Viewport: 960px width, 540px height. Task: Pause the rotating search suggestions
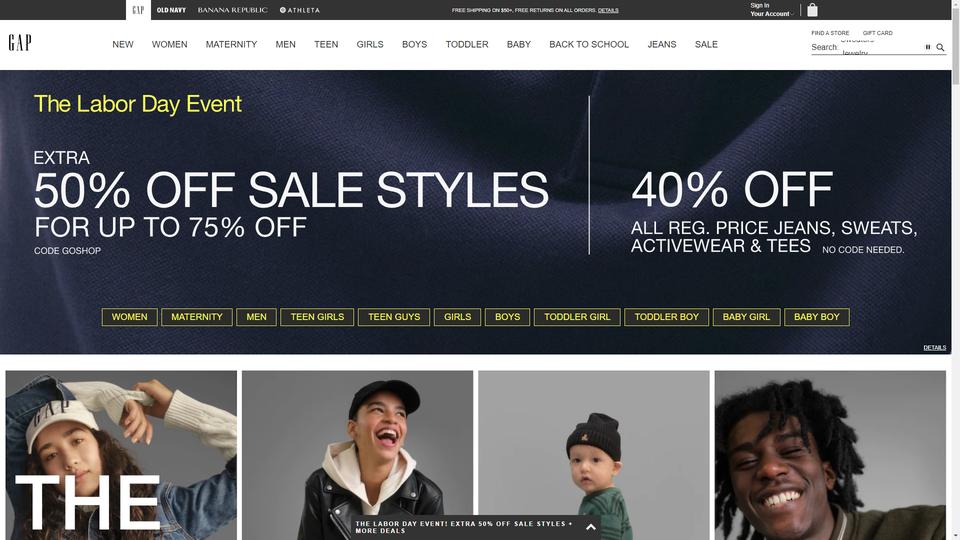(928, 47)
